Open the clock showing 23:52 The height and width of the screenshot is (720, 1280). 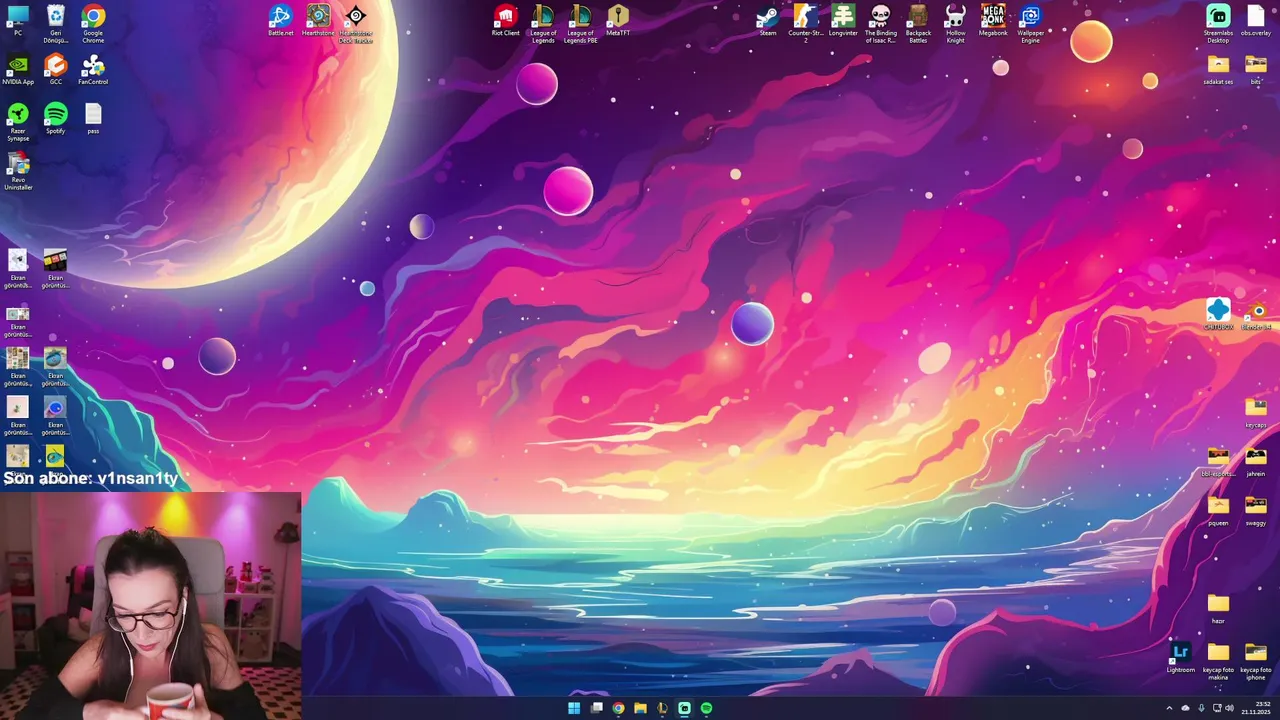click(x=1256, y=708)
